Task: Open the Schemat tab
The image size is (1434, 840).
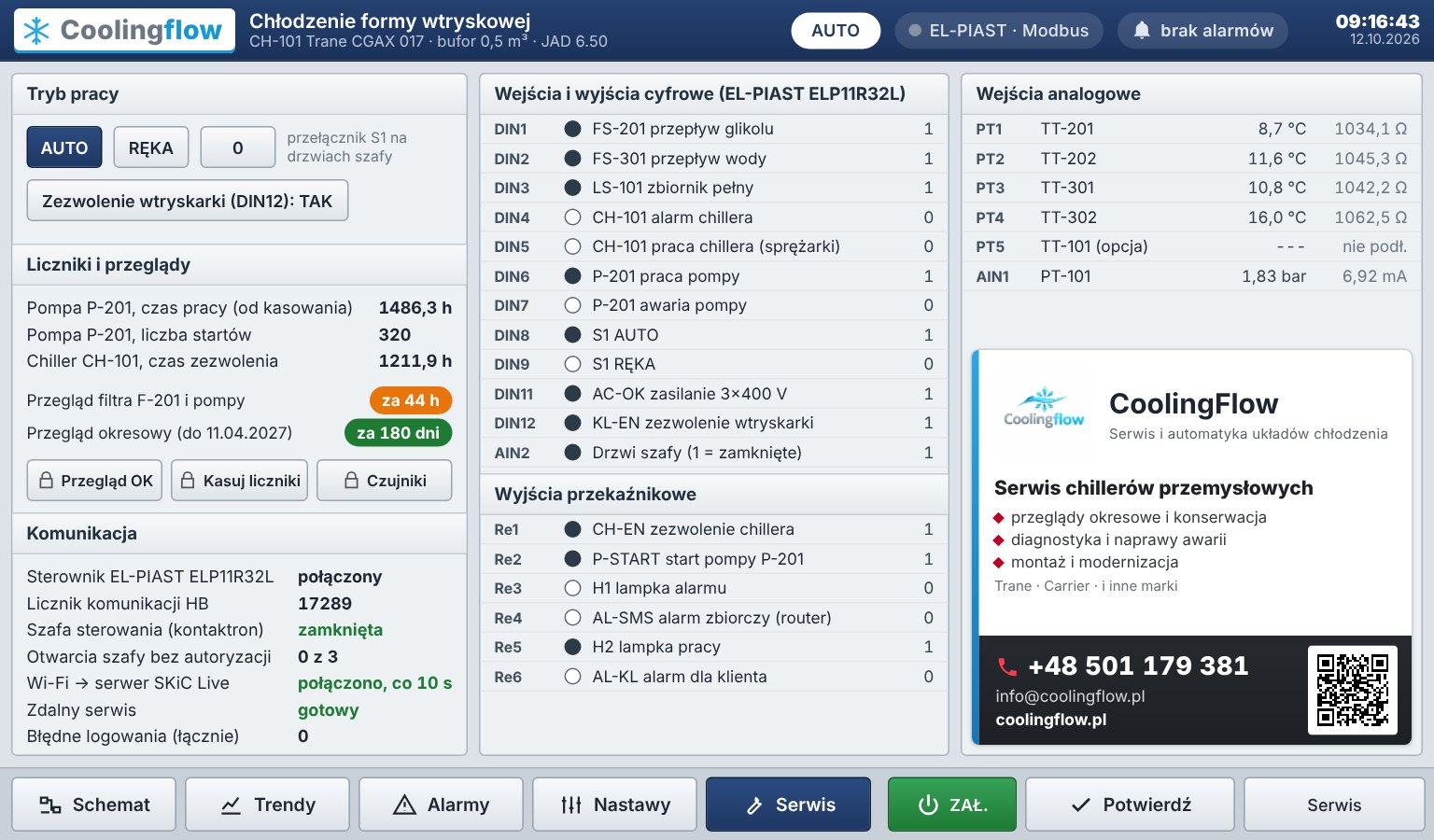Action: pyautogui.click(x=93, y=805)
